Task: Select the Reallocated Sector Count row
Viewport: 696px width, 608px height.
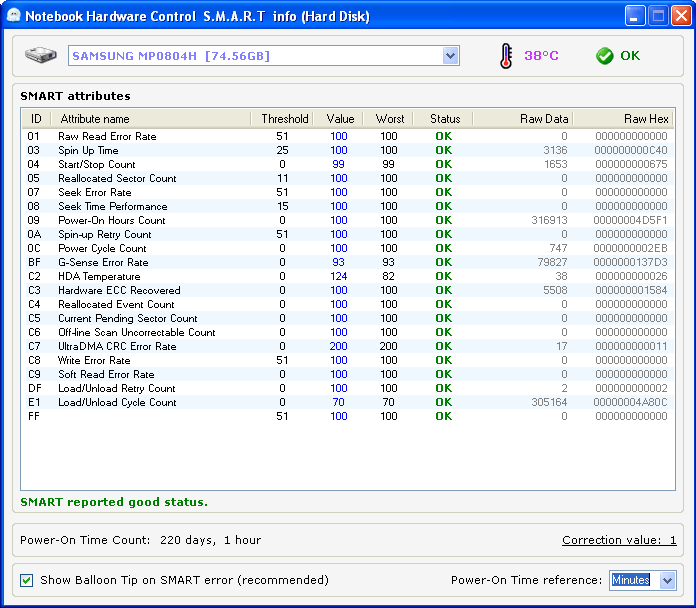Action: click(x=348, y=178)
